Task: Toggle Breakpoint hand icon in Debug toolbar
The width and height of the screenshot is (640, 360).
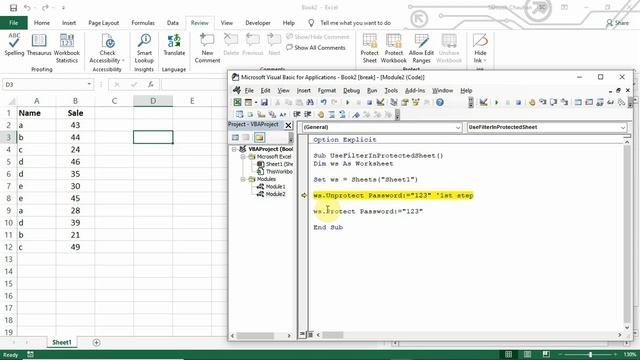Action: [x=532, y=102]
